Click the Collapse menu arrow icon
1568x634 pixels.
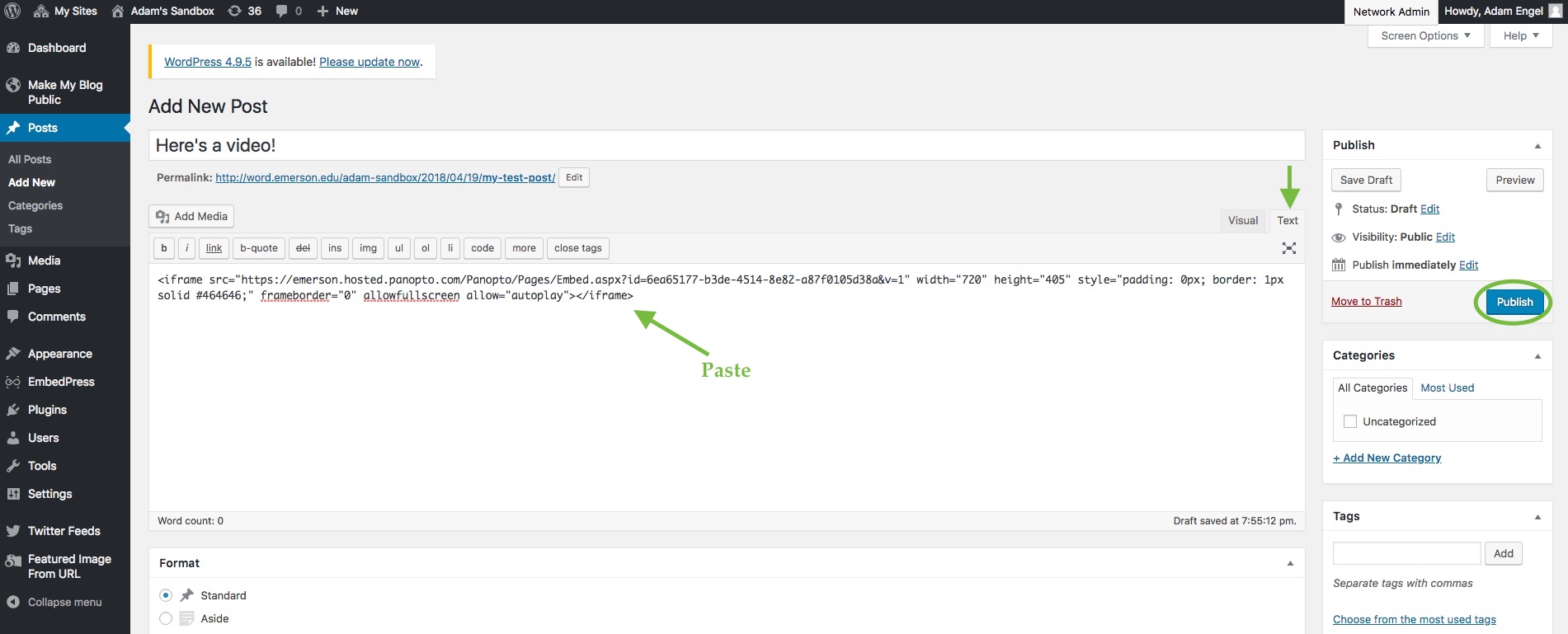[13, 602]
